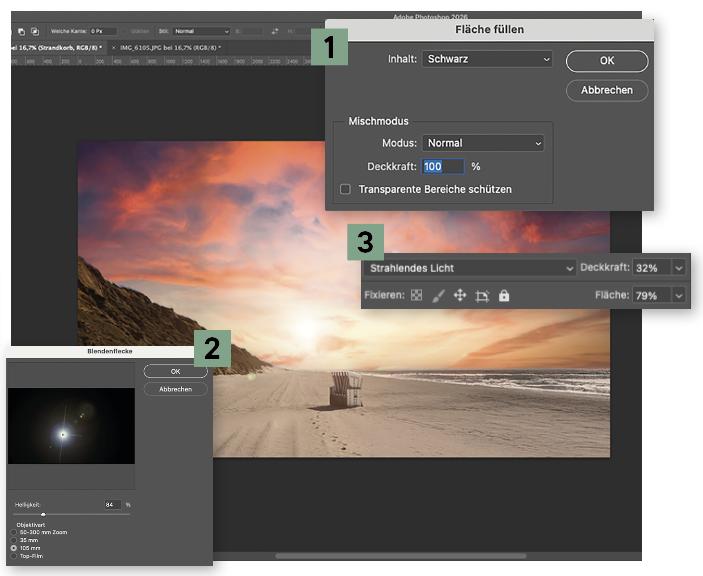Select the 50-300 mm Zoom lens type
This screenshot has height=576, width=703.
click(x=13, y=532)
